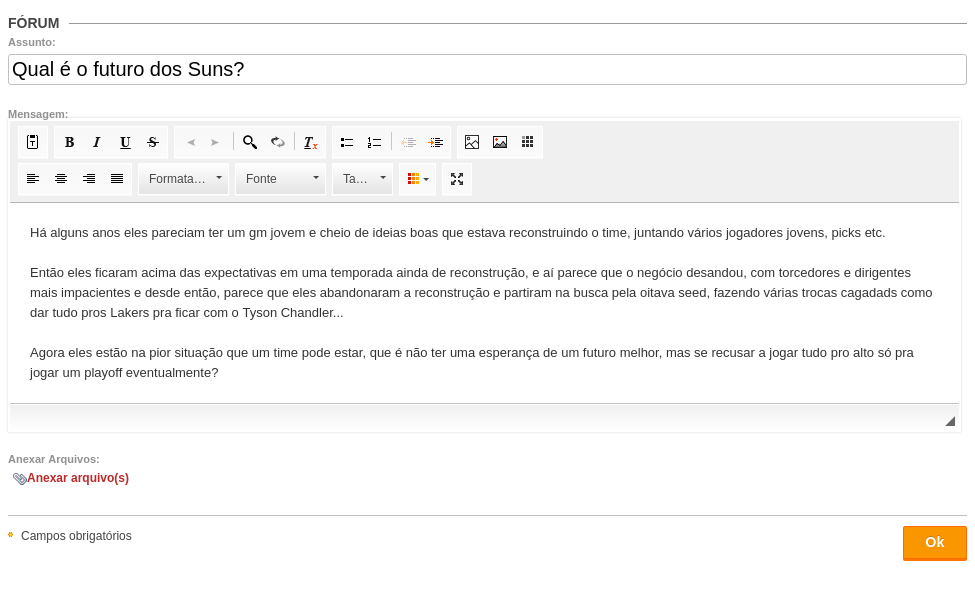Click the undo arrow in the toolbar
The height and width of the screenshot is (592, 975).
pyautogui.click(x=191, y=142)
